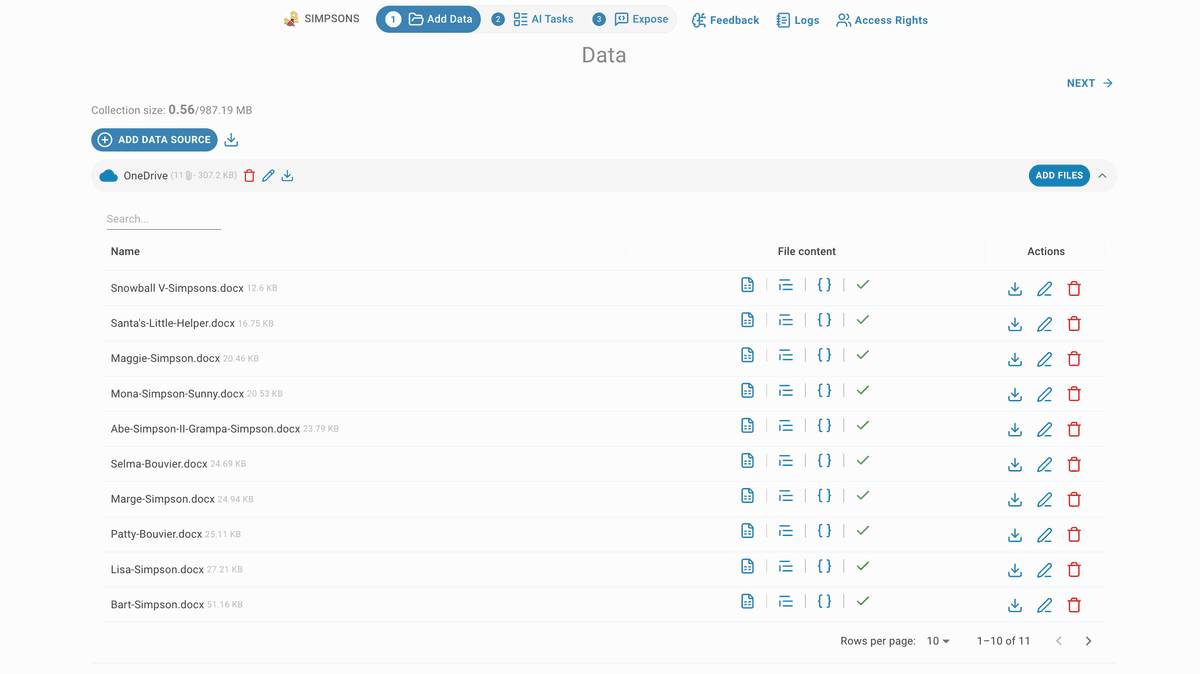
Task: Delete Mona-Simpson-Sunny.docx
Action: pos(1074,394)
